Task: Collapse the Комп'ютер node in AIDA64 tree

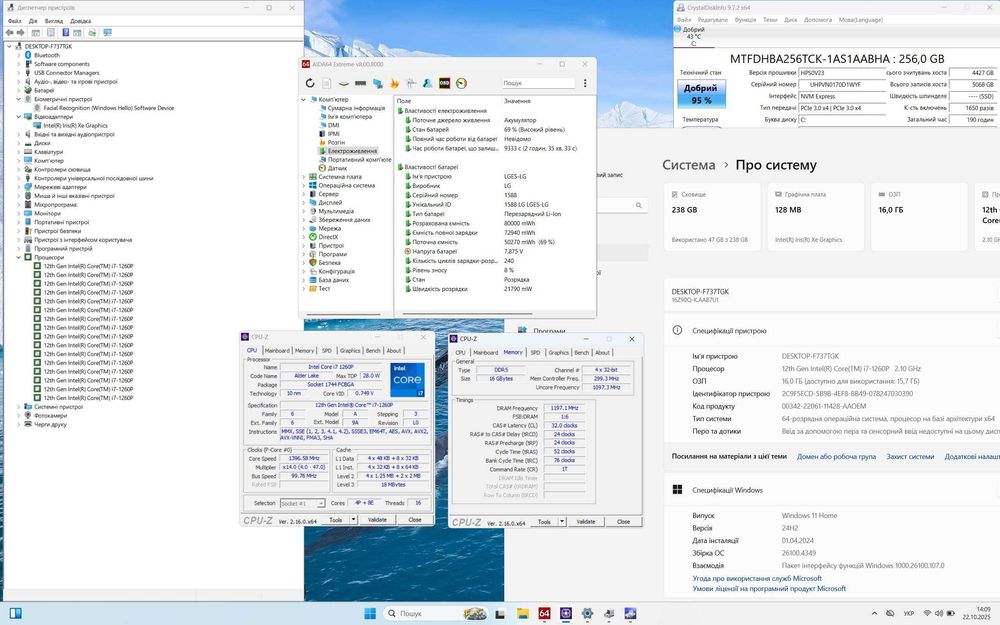Action: (304, 99)
